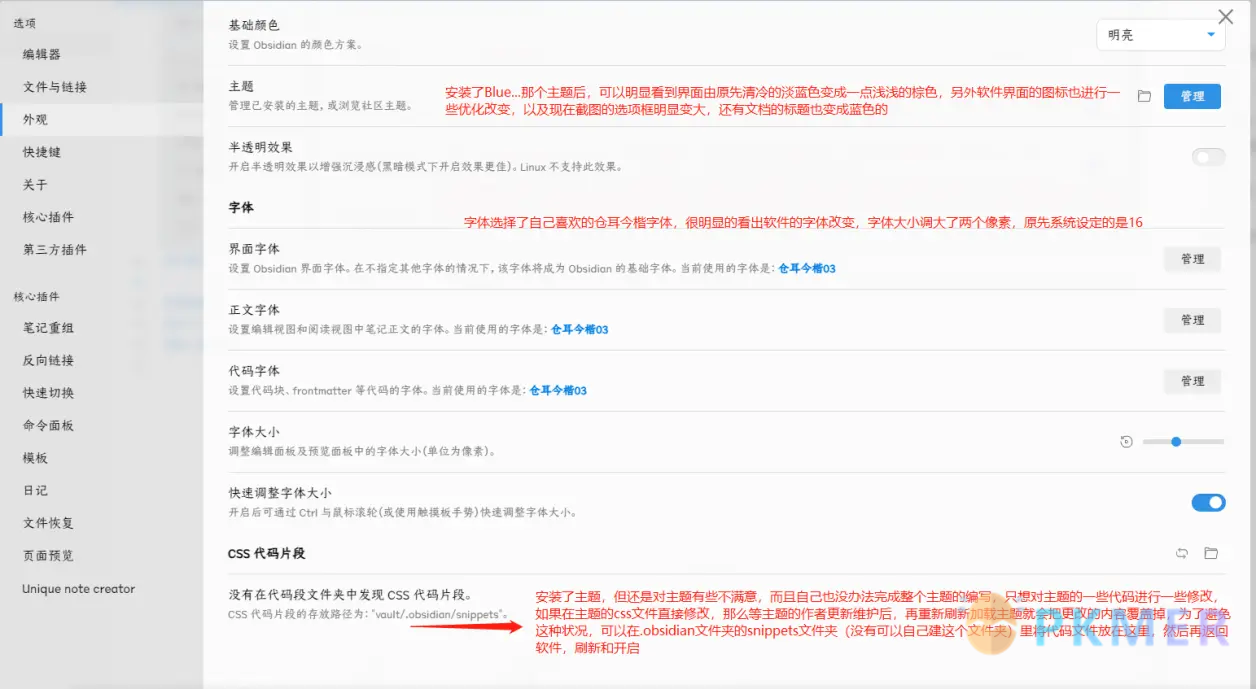1256x689 pixels.
Task: Click the 字体 section heading
Action: (241, 207)
